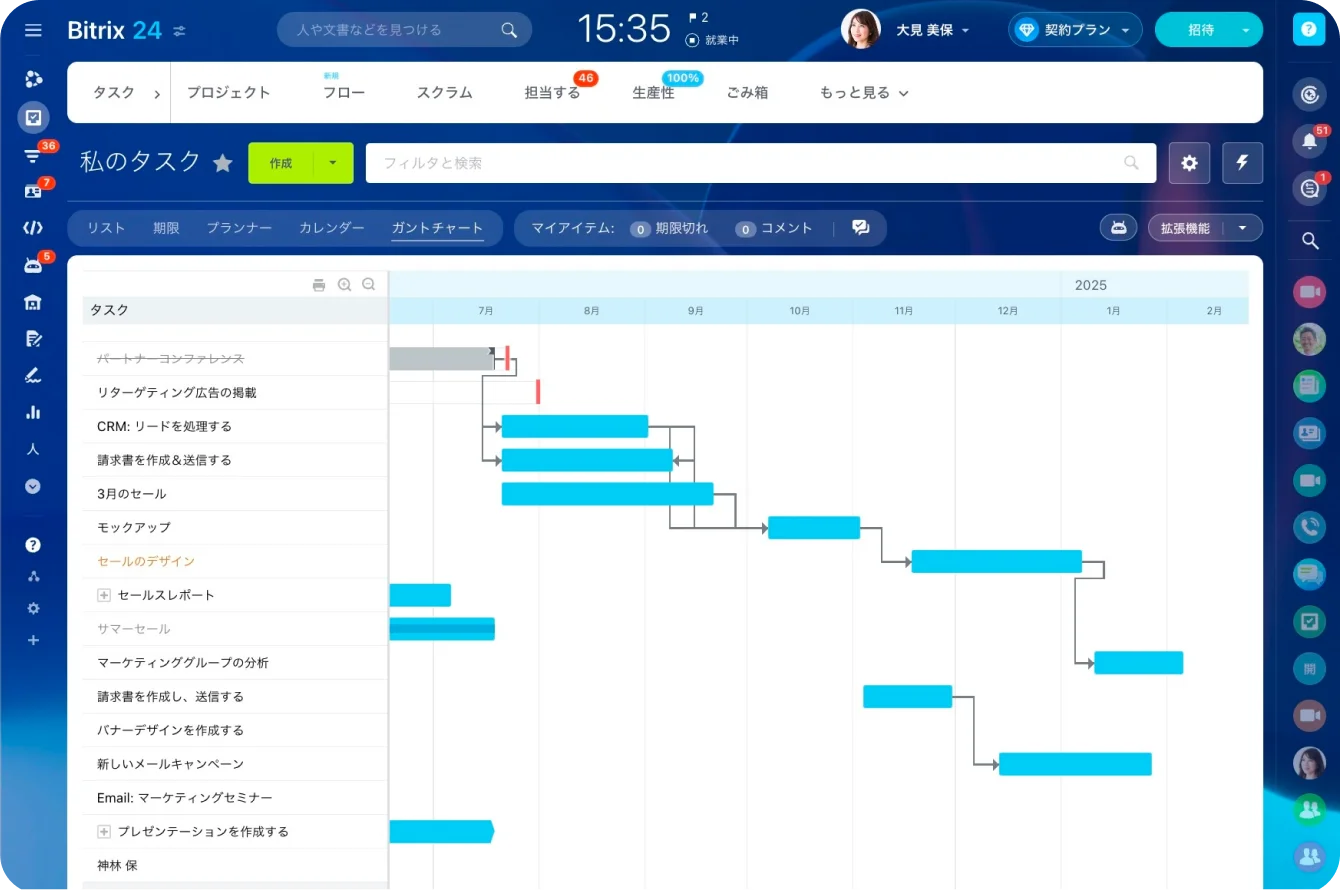Open the スクラム menu item
The width and height of the screenshot is (1340, 894).
click(x=444, y=92)
